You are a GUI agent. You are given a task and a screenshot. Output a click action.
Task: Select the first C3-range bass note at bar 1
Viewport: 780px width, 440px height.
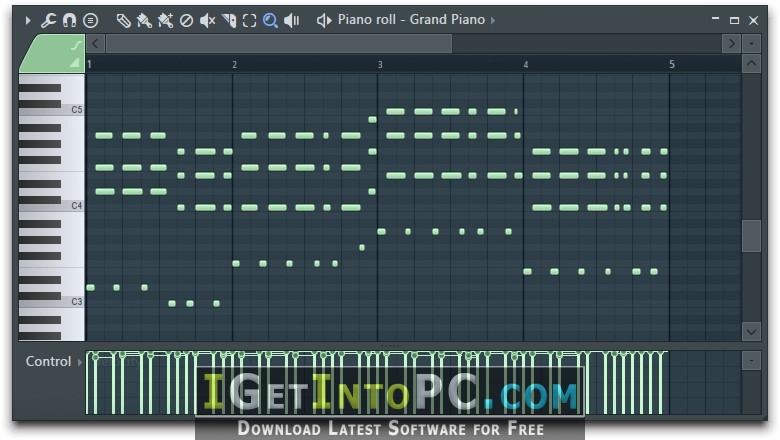(x=91, y=287)
